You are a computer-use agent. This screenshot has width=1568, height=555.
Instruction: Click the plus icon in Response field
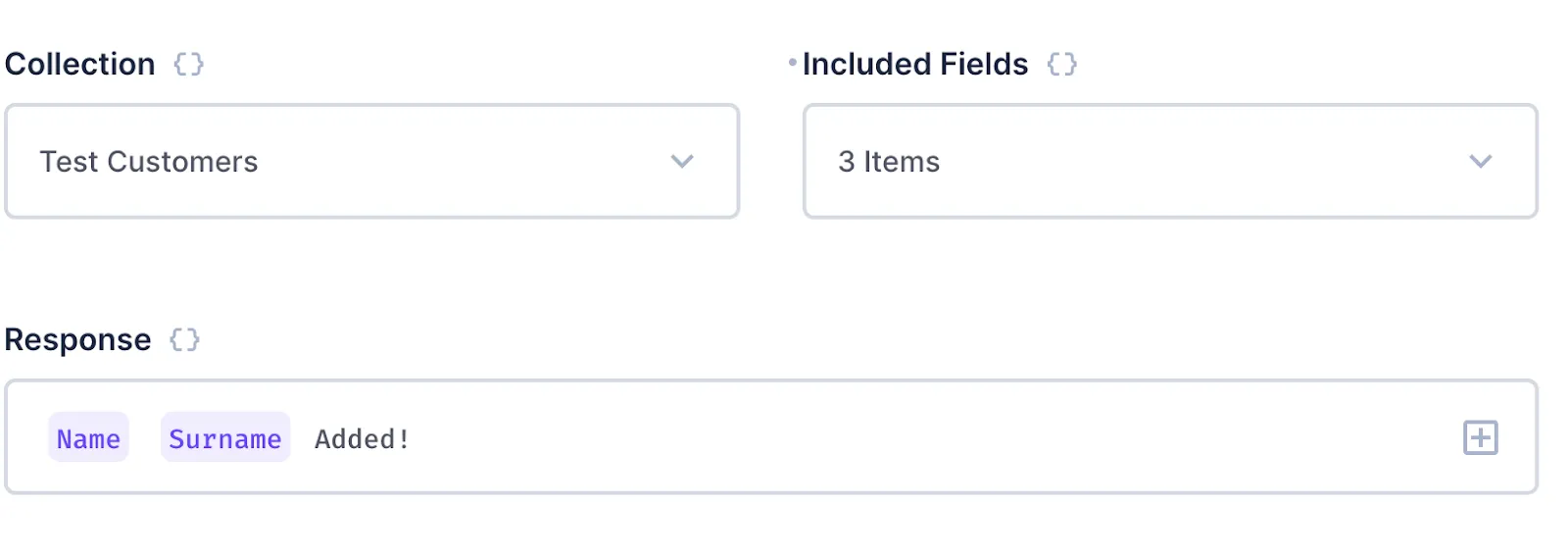tap(1480, 437)
